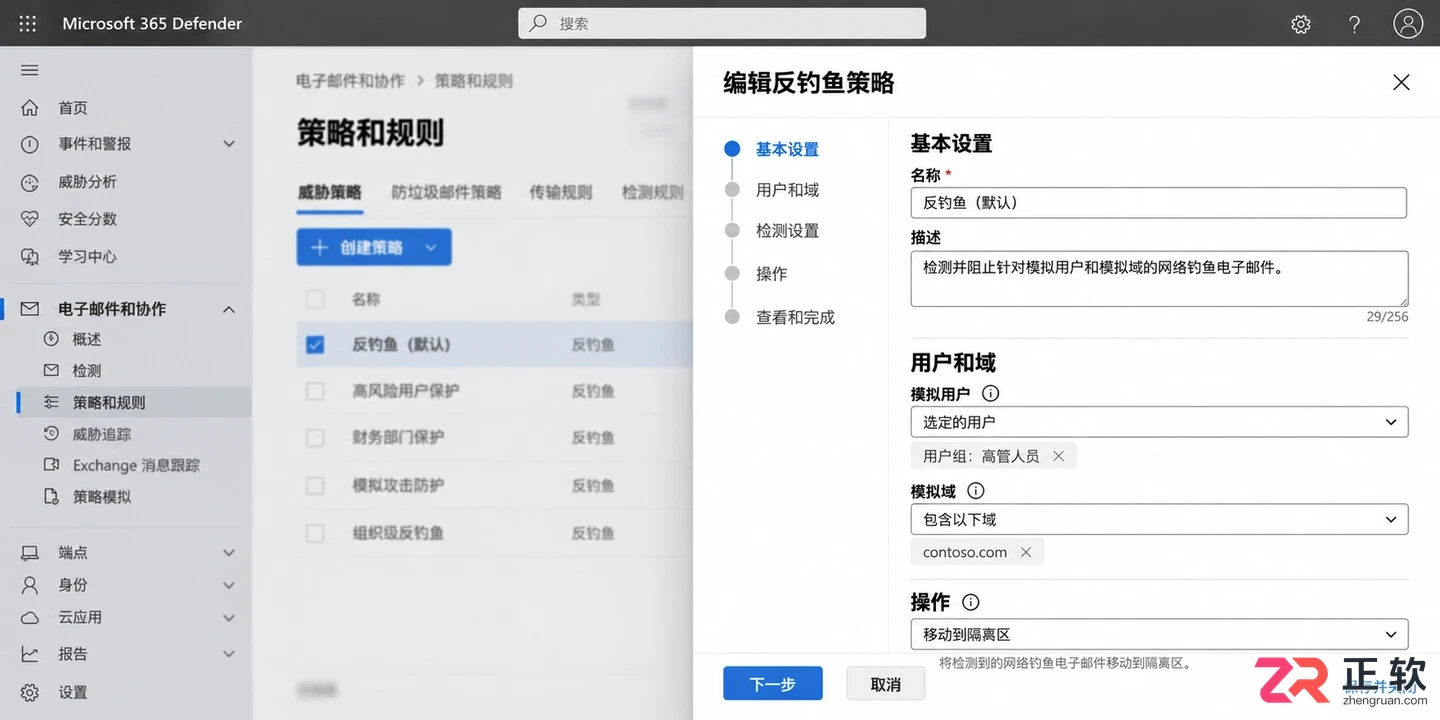The width and height of the screenshot is (1440, 720).
Task: Open 安全分数 heart icon
Action: [30, 219]
